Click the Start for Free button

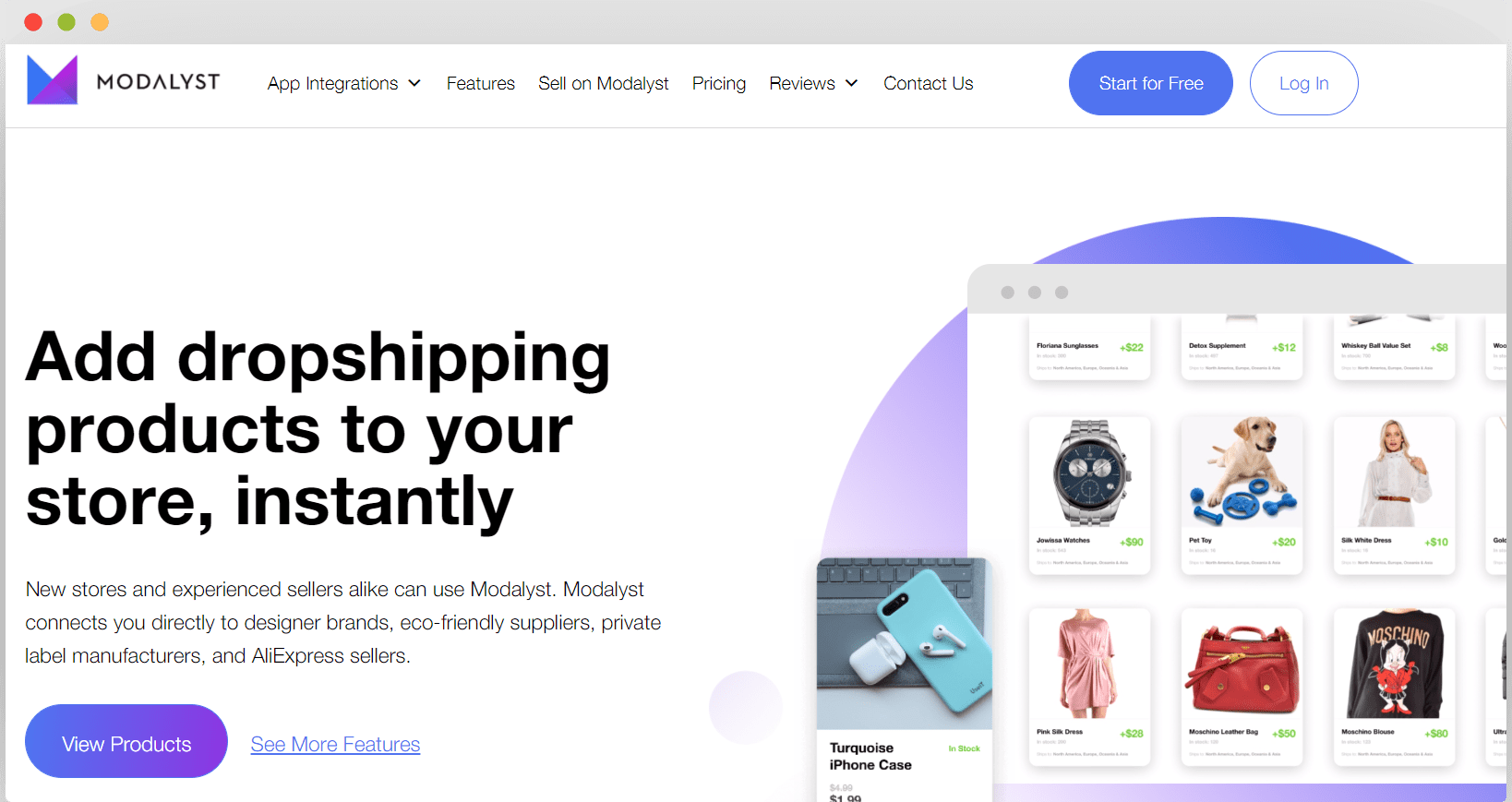[1151, 83]
